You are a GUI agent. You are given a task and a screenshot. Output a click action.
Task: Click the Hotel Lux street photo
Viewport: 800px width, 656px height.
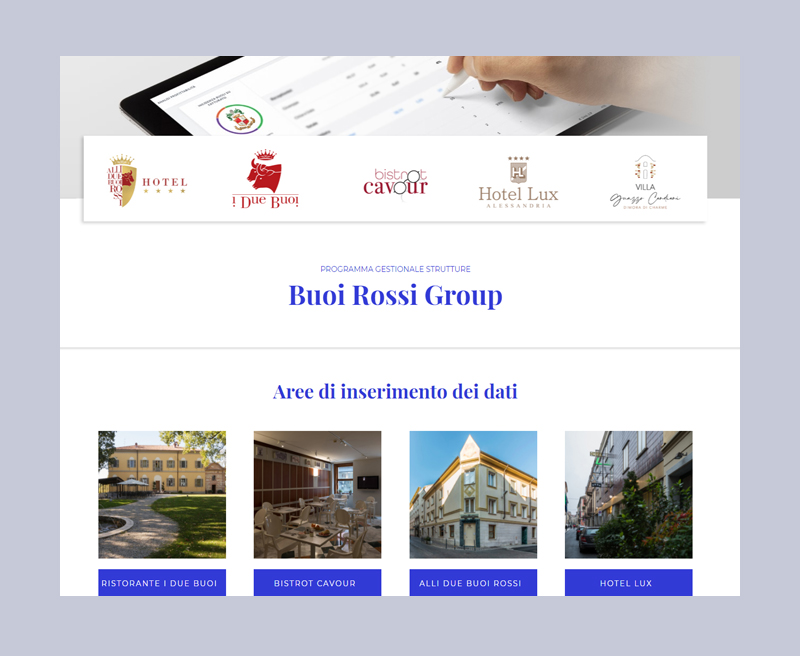(629, 494)
